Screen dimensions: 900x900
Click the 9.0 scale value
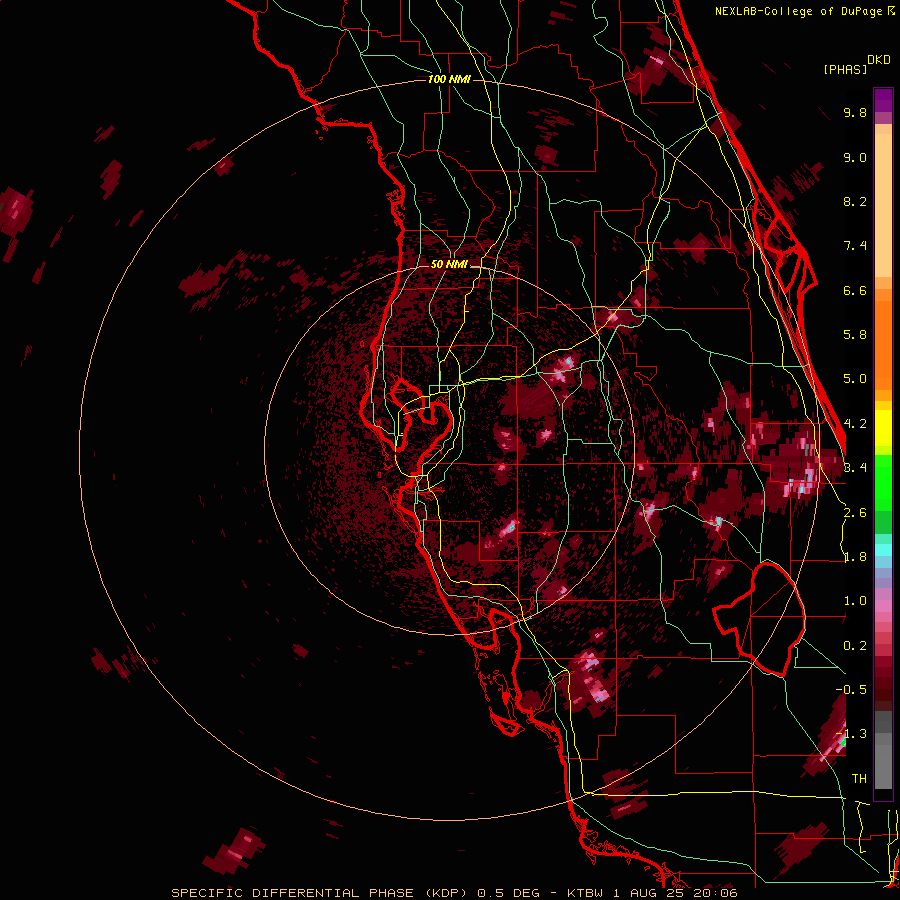pos(855,157)
